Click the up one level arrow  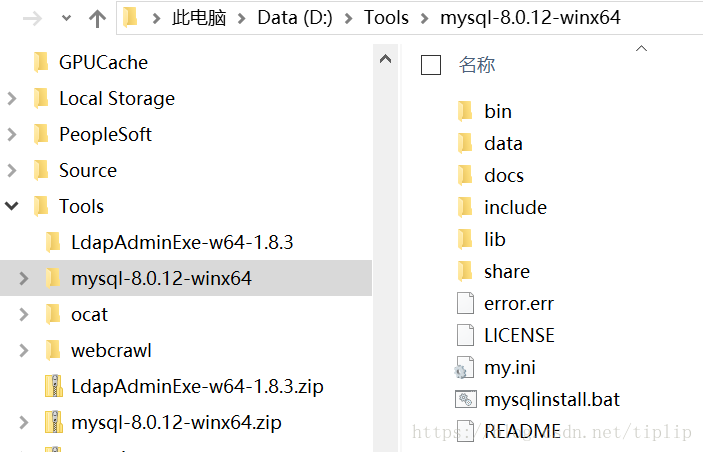(97, 18)
